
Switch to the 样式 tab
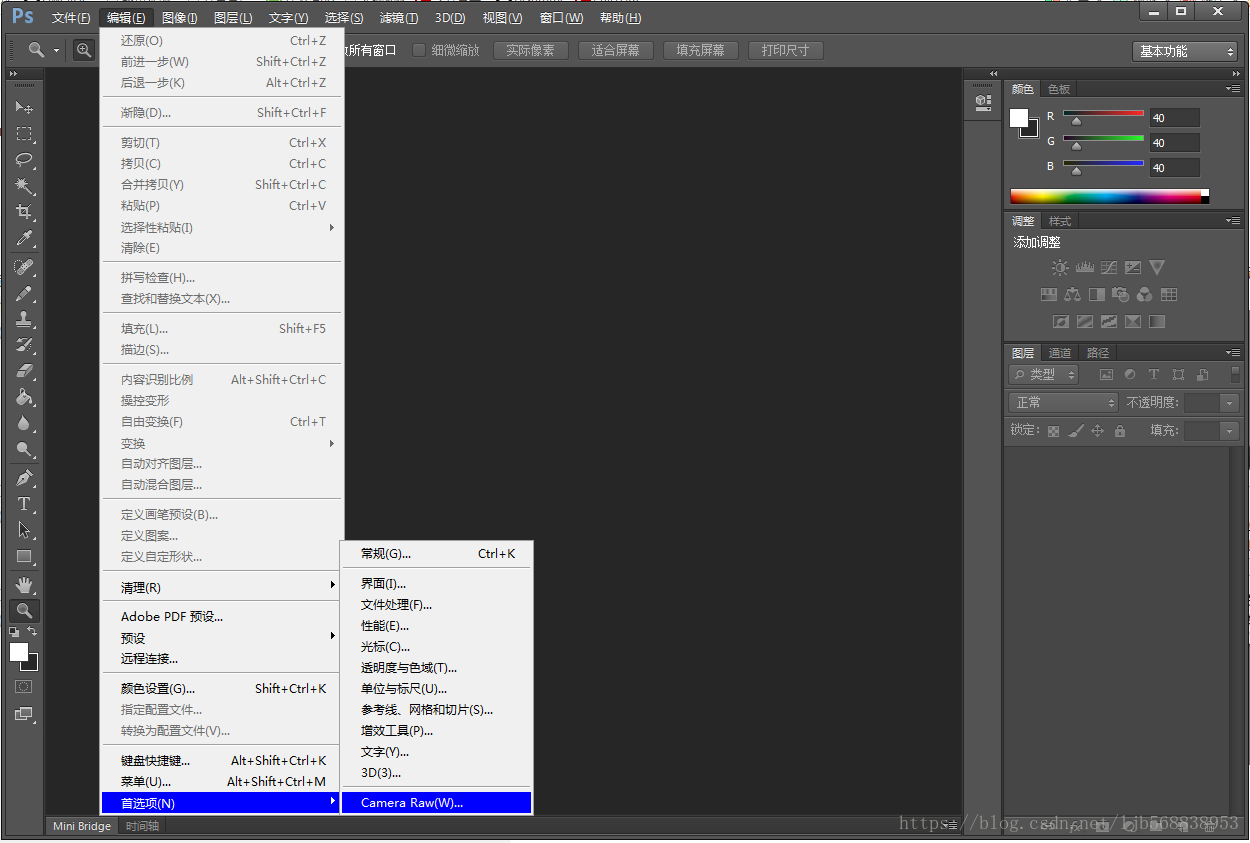coord(1060,221)
